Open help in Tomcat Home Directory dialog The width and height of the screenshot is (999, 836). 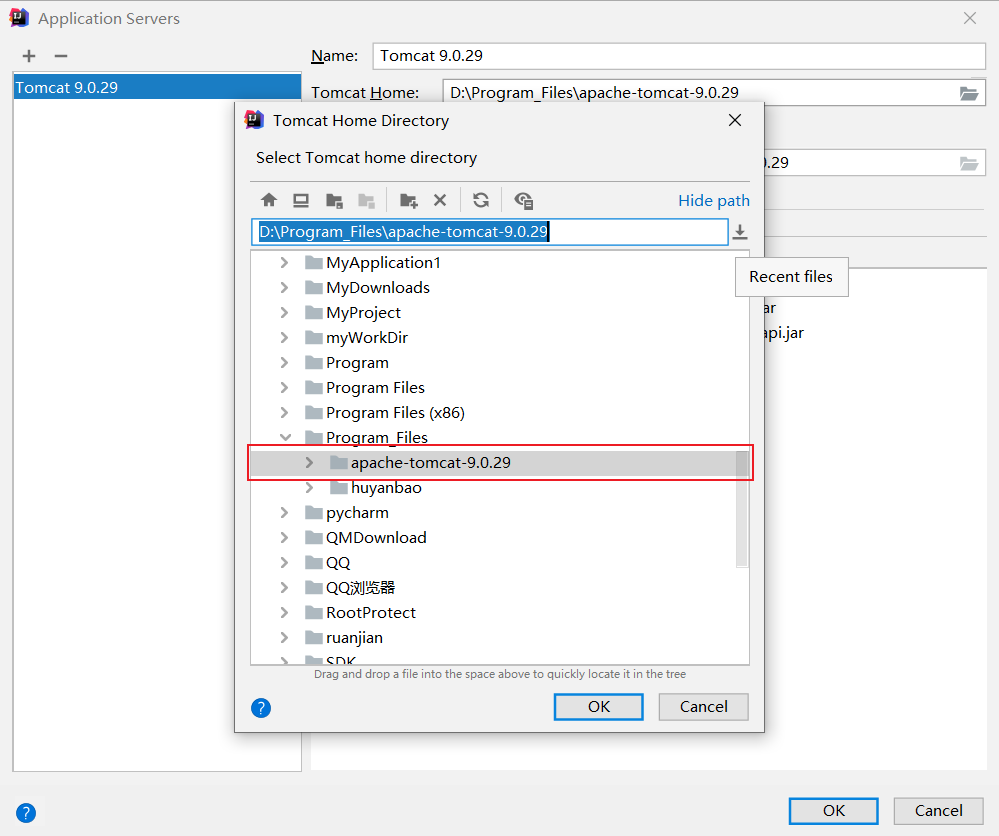tap(261, 708)
